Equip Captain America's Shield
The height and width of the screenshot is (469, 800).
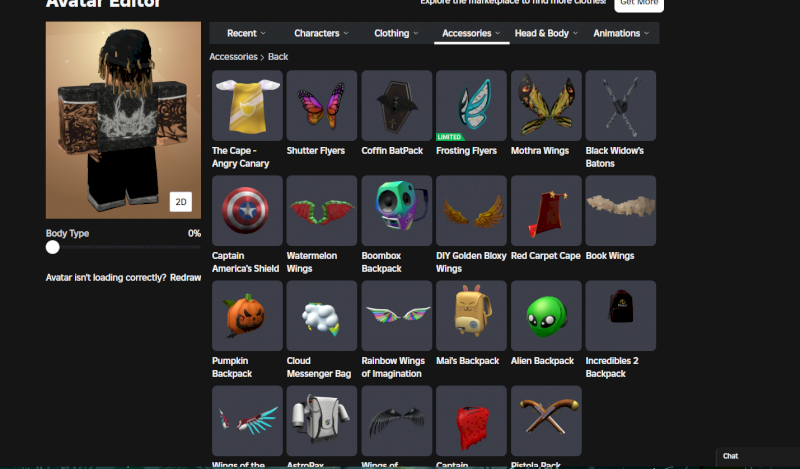coord(247,211)
